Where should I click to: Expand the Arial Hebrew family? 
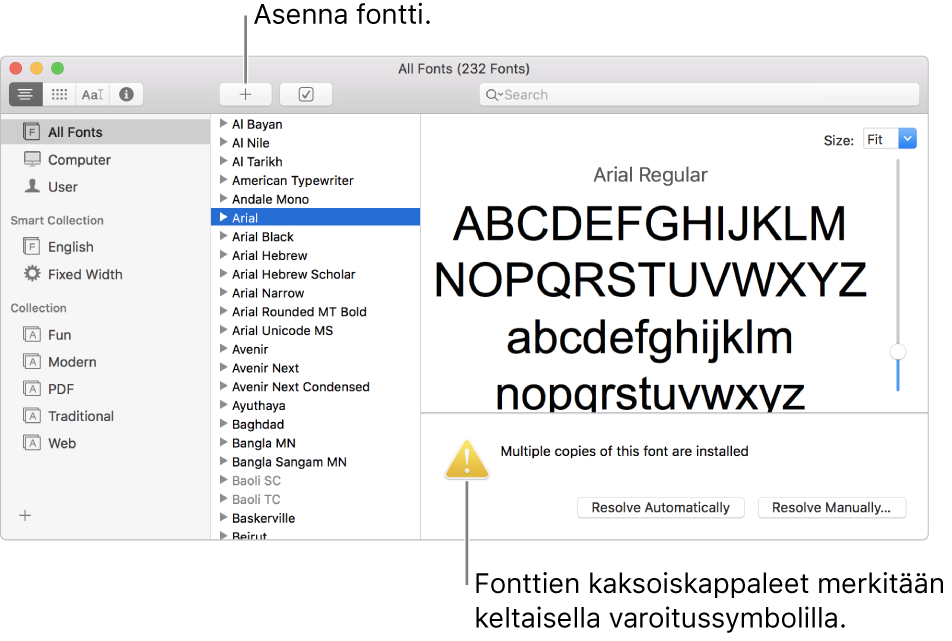point(223,255)
